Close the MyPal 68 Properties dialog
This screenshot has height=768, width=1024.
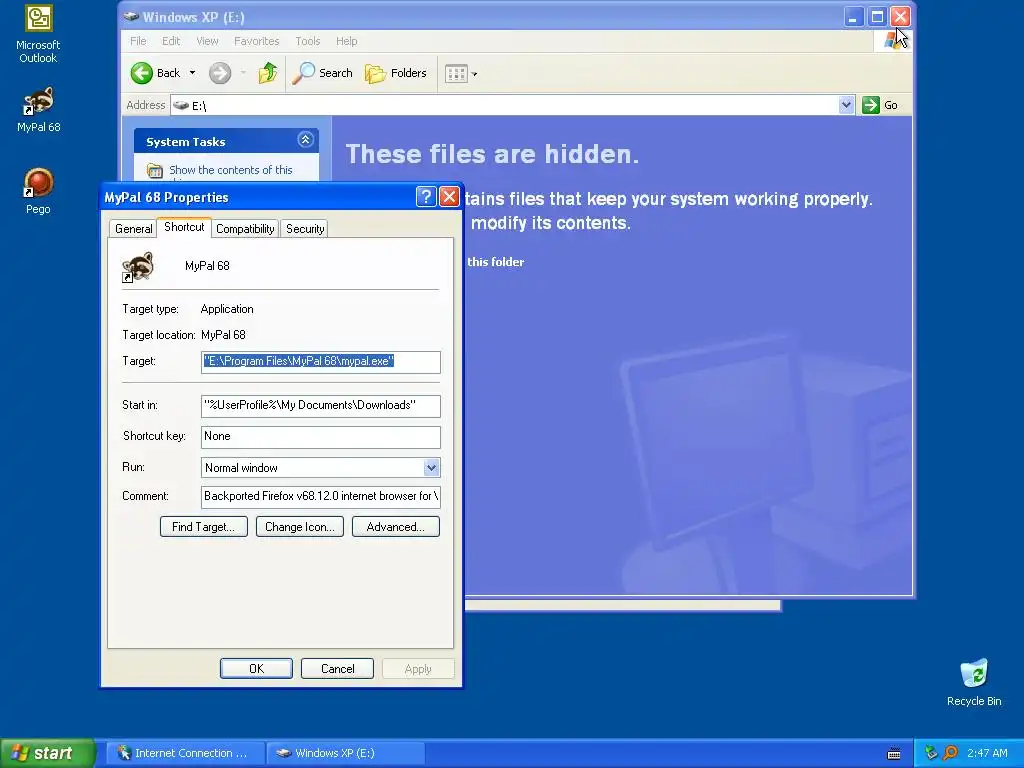pyautogui.click(x=449, y=197)
